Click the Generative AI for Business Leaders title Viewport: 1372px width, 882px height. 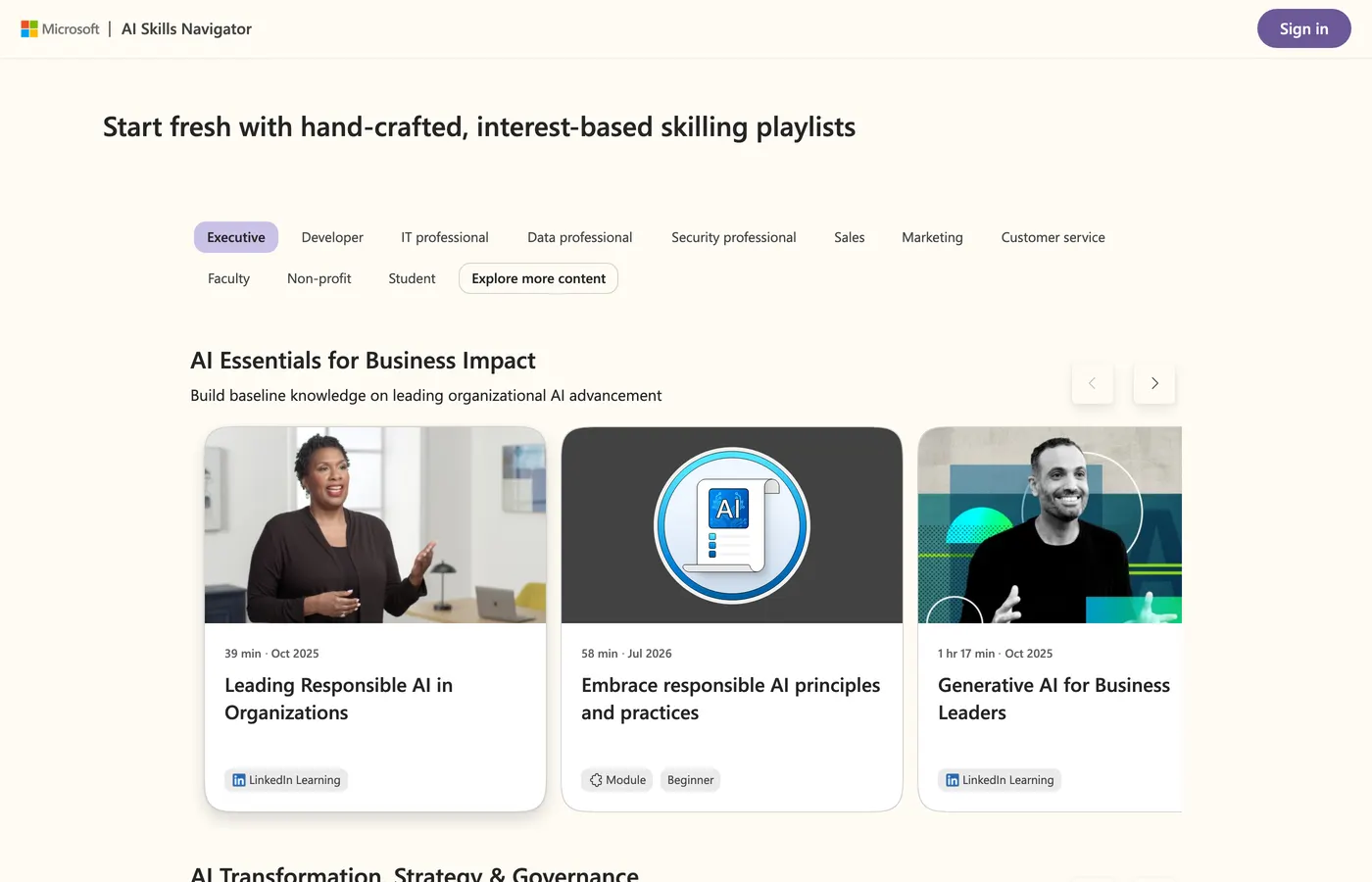tap(1053, 699)
